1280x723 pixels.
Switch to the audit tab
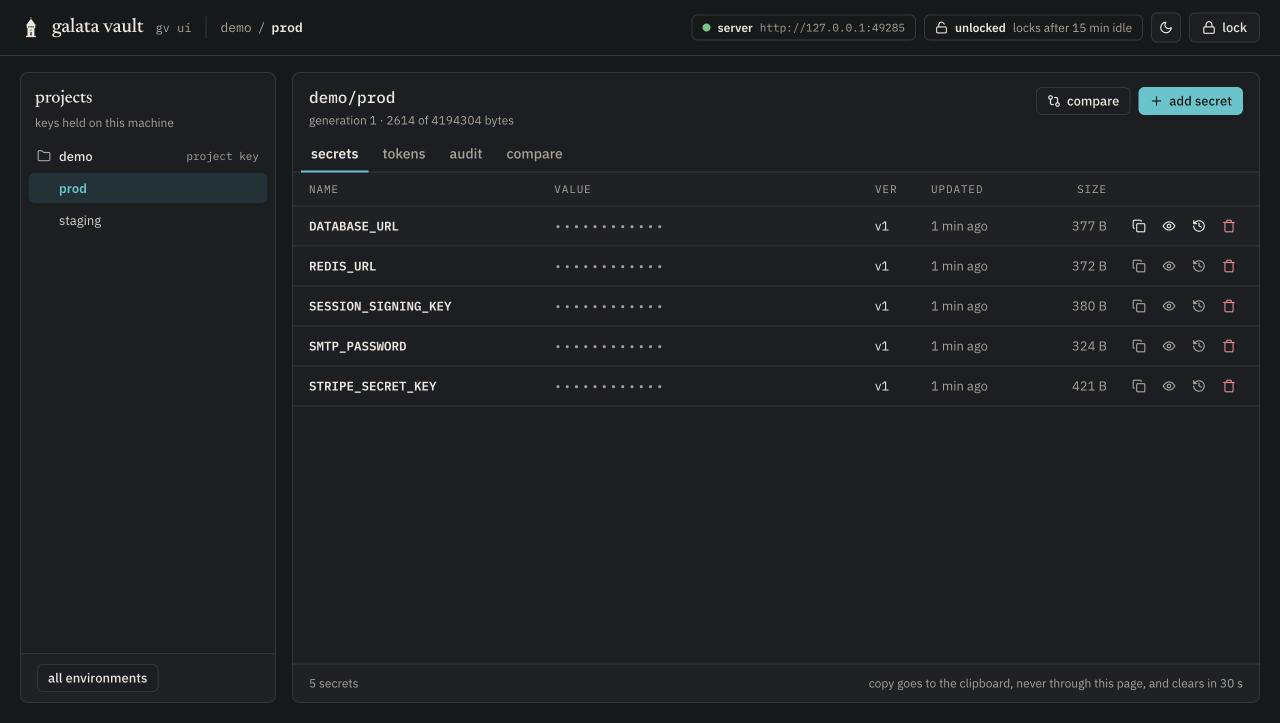tap(466, 154)
